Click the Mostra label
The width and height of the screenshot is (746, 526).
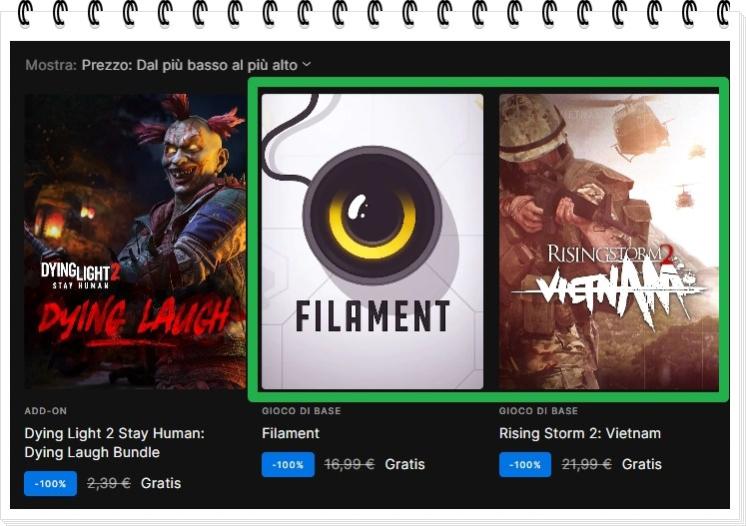[x=50, y=64]
